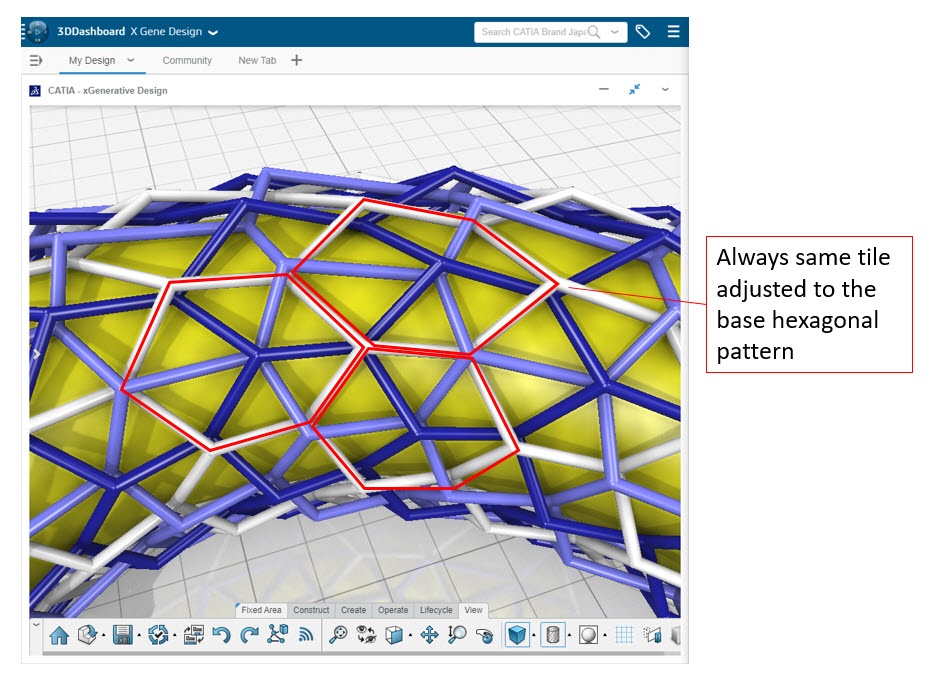Toggle the sphere ambience material mode
941x685 pixels.
[x=588, y=635]
